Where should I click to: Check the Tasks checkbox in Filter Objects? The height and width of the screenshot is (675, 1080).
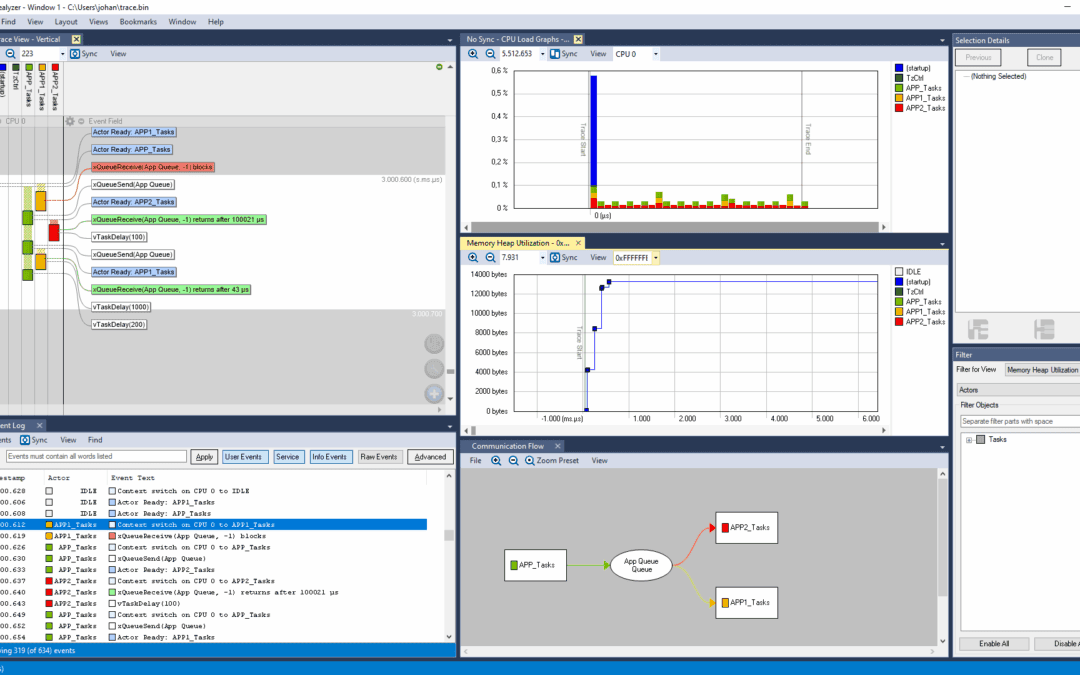click(x=981, y=439)
